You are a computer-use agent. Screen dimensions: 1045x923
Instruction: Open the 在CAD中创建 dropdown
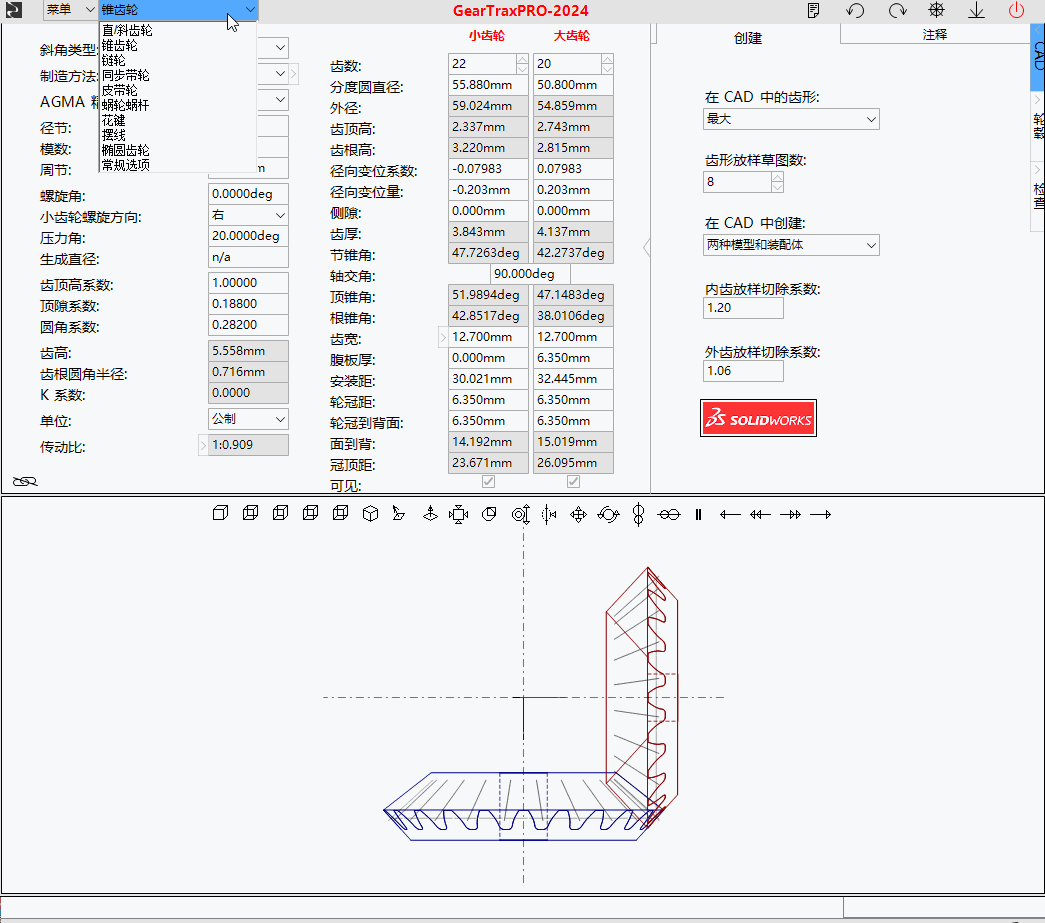click(x=791, y=245)
